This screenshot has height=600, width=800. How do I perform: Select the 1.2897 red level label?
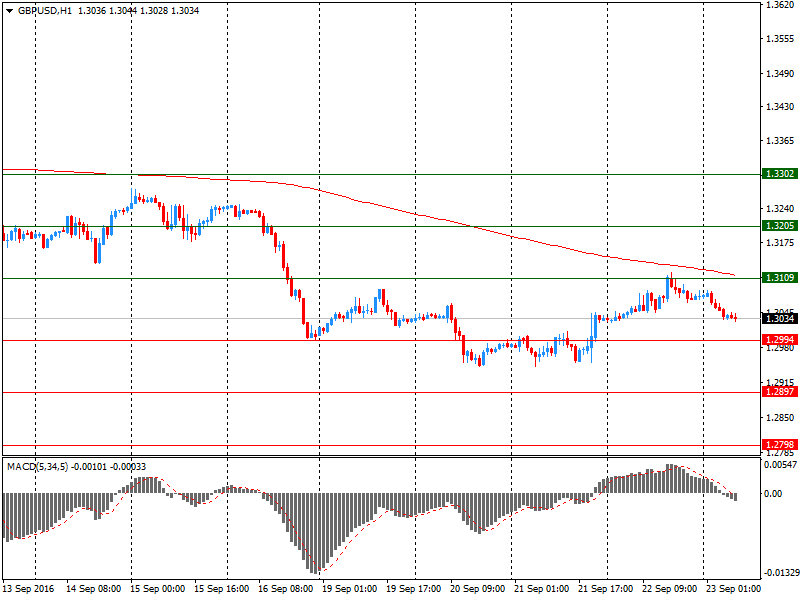[x=779, y=392]
